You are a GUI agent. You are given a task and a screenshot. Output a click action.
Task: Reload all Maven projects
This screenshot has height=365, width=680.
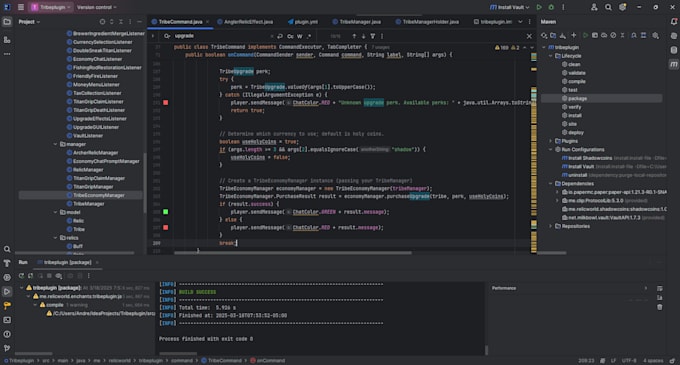544,36
